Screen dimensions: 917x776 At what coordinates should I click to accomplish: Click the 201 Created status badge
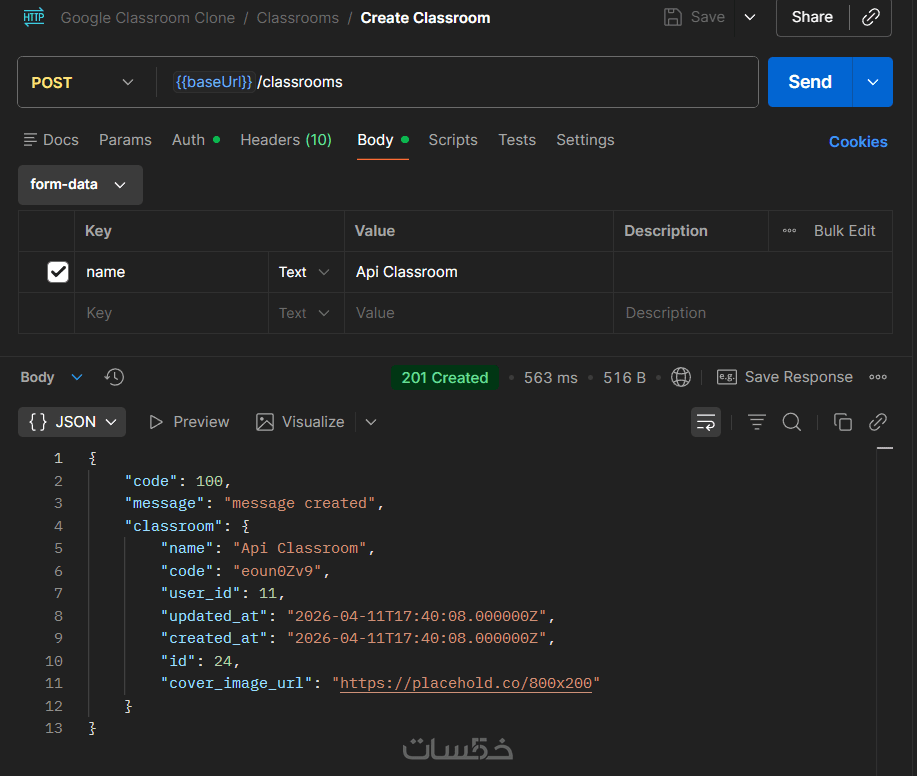click(444, 378)
